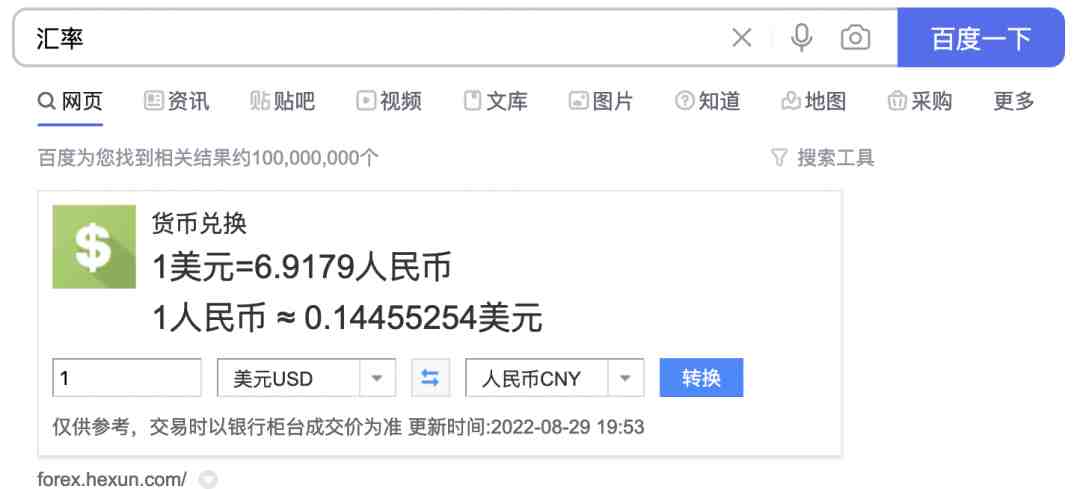Click the currency amount input field

[x=127, y=379]
